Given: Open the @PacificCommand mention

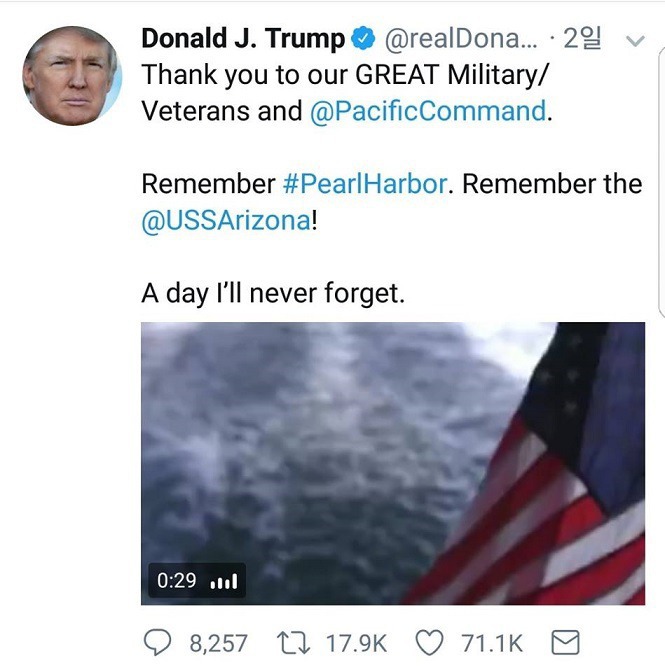Looking at the screenshot, I should point(428,111).
